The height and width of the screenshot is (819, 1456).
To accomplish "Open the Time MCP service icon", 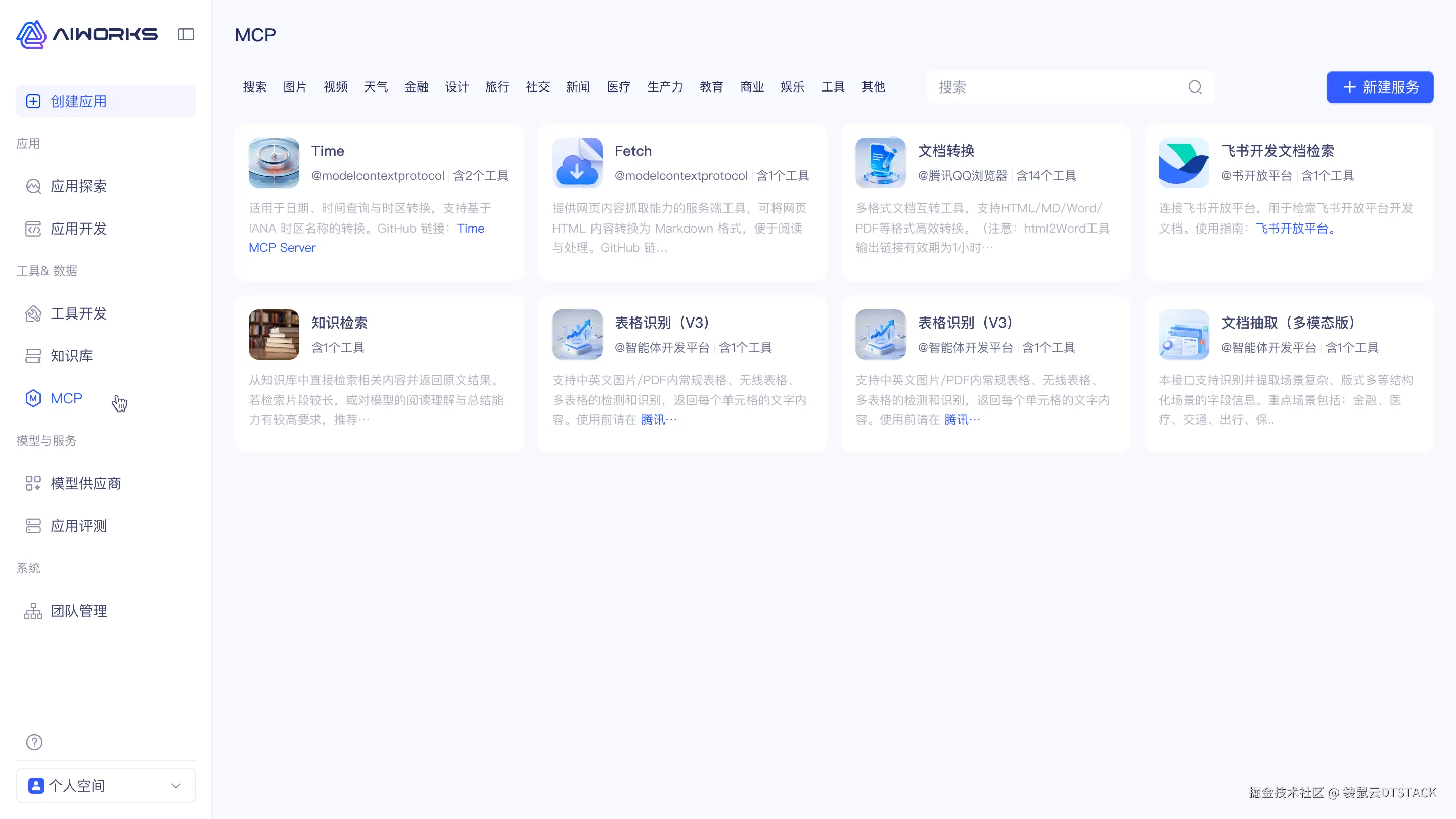I will pyautogui.click(x=274, y=163).
